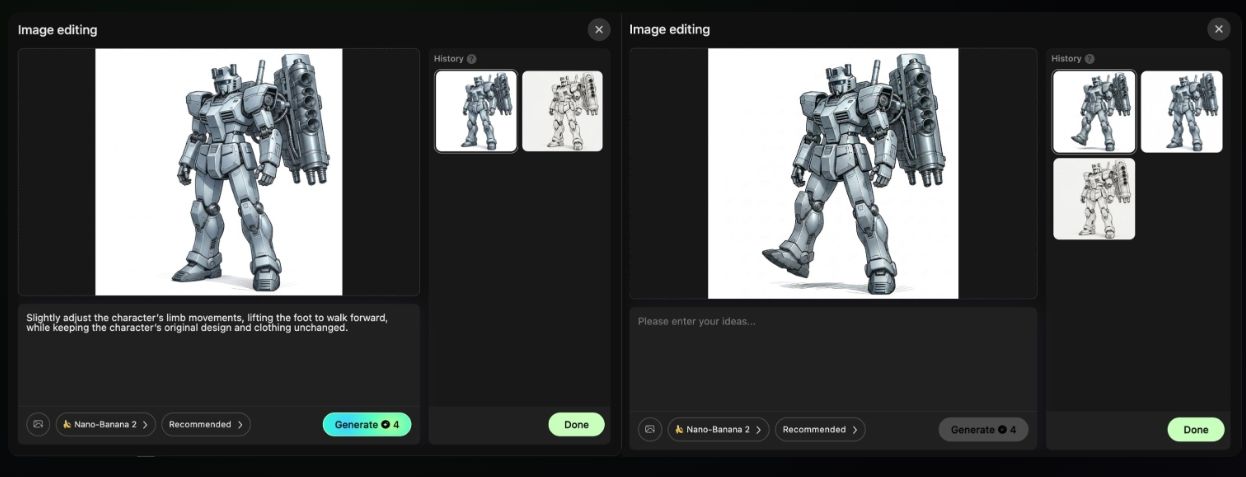Screen dimensions: 1246x477
Task: Select the sketch robot history thumbnail in right dialog
Action: [x=1094, y=199]
